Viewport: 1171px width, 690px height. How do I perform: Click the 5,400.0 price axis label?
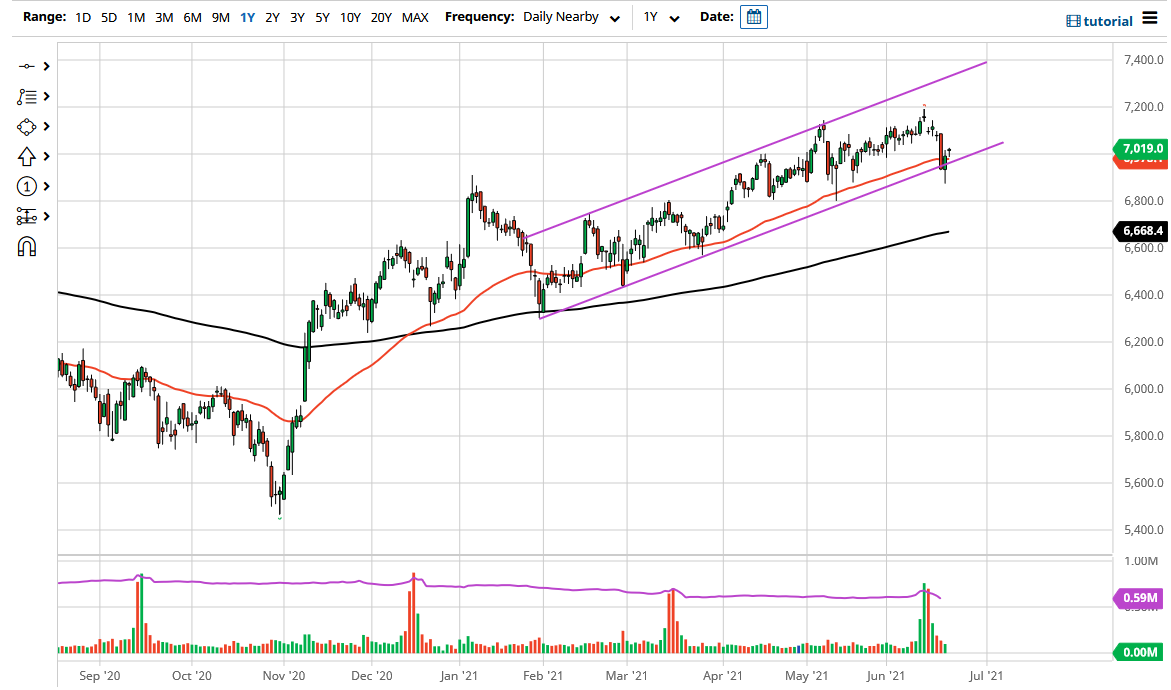click(x=1143, y=530)
